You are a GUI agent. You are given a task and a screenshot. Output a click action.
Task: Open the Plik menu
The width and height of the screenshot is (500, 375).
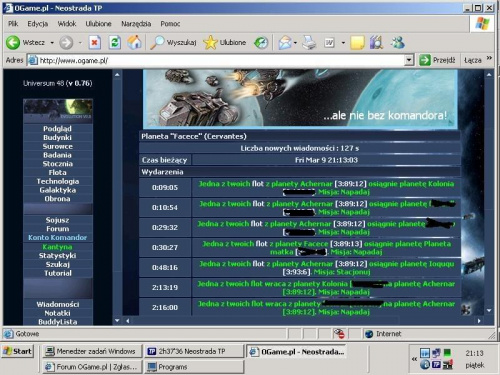(13, 24)
